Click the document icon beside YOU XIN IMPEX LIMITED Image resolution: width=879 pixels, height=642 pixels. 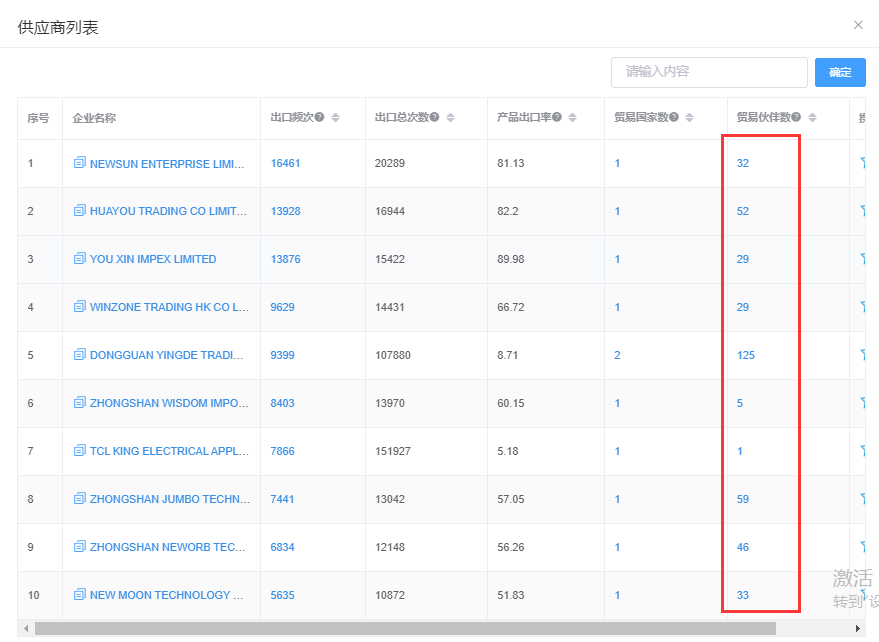tap(80, 258)
